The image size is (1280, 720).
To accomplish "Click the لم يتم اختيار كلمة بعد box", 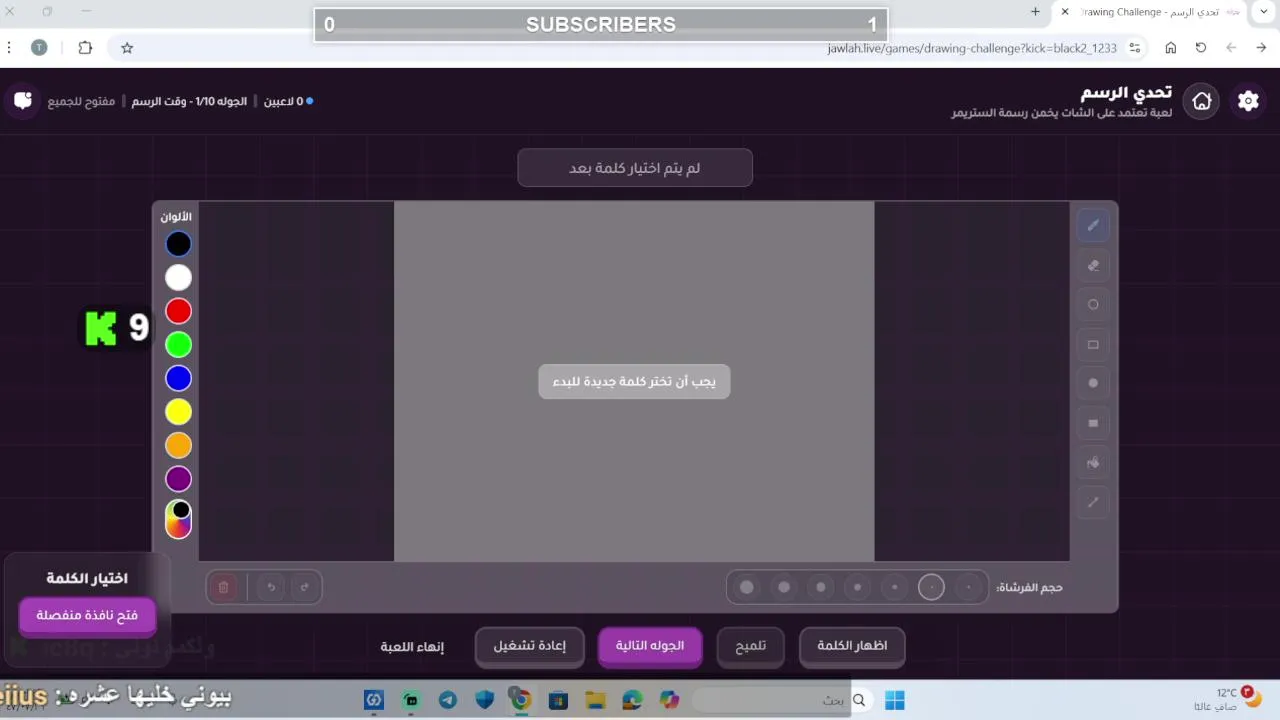I will [x=635, y=168].
